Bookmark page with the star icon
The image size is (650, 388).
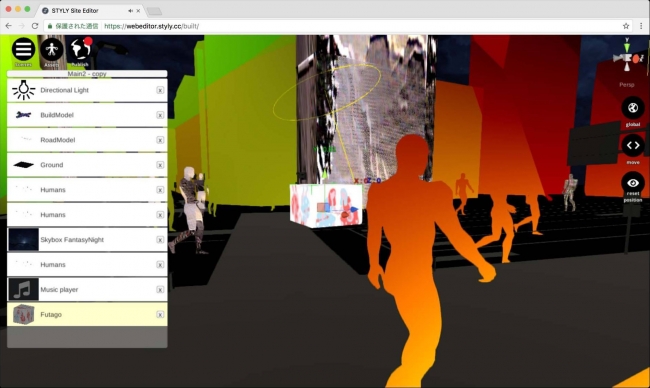tap(626, 26)
